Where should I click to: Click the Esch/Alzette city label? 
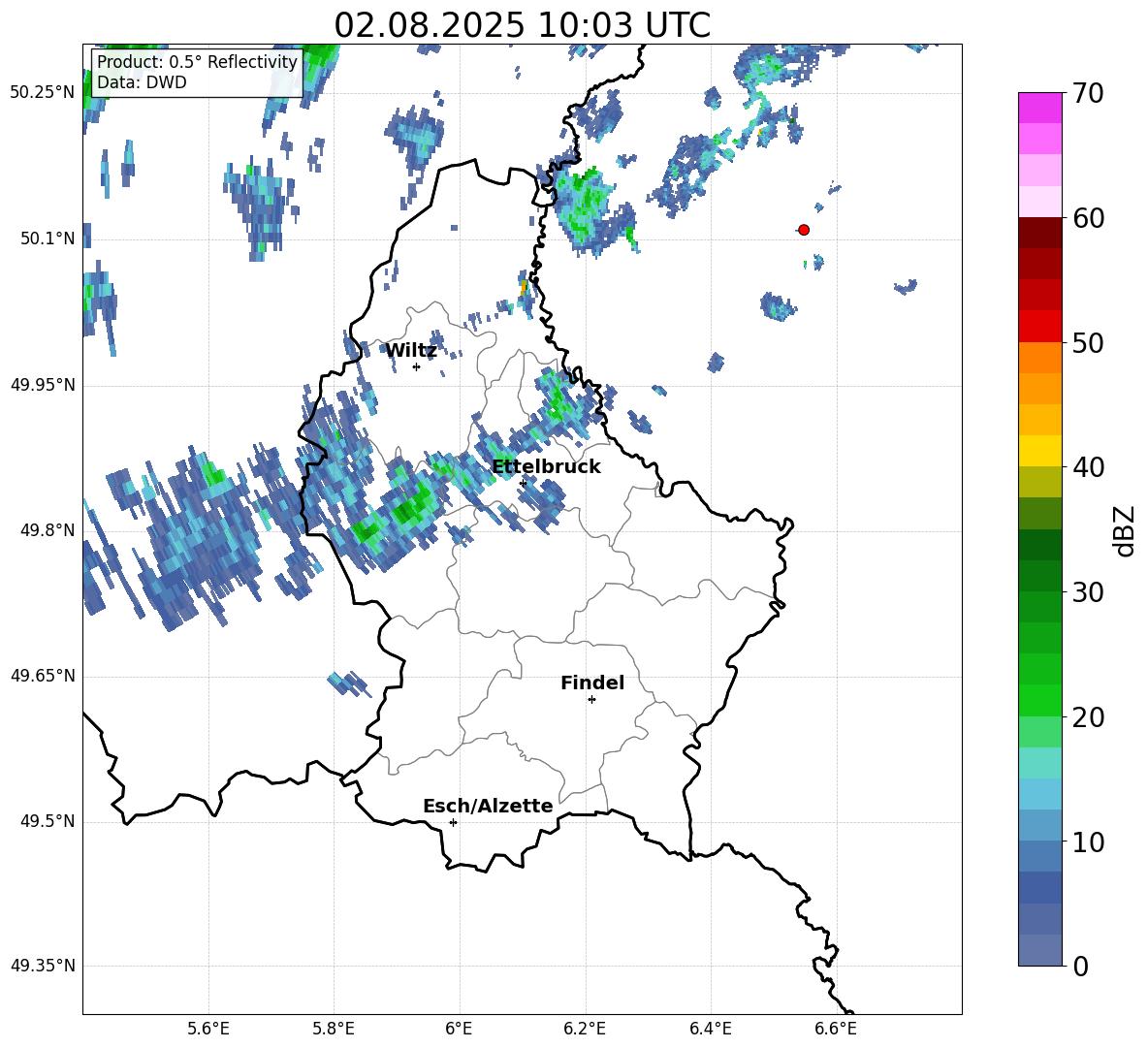(x=488, y=806)
